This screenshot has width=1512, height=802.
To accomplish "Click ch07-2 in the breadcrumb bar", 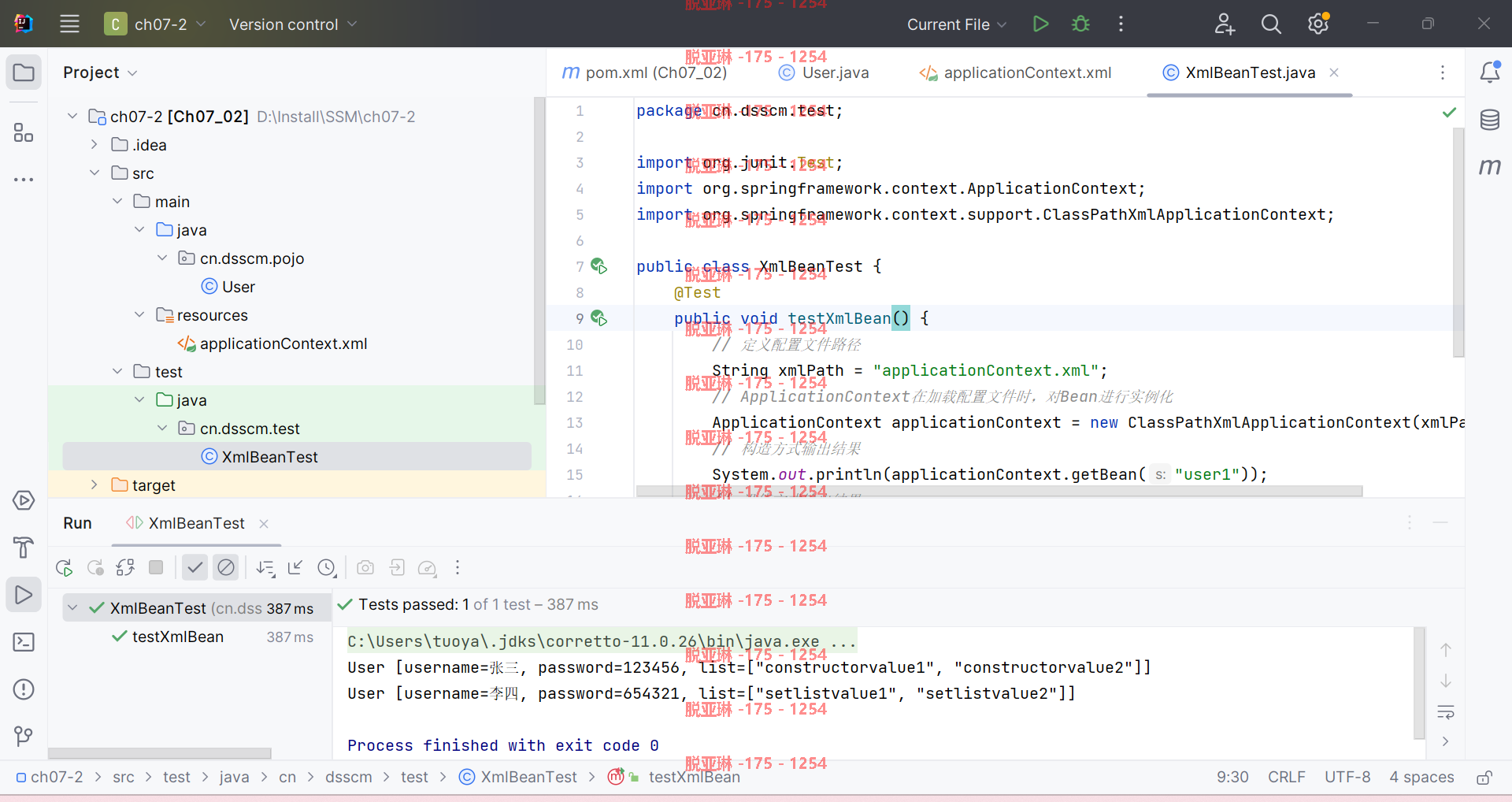I will [x=50, y=778].
